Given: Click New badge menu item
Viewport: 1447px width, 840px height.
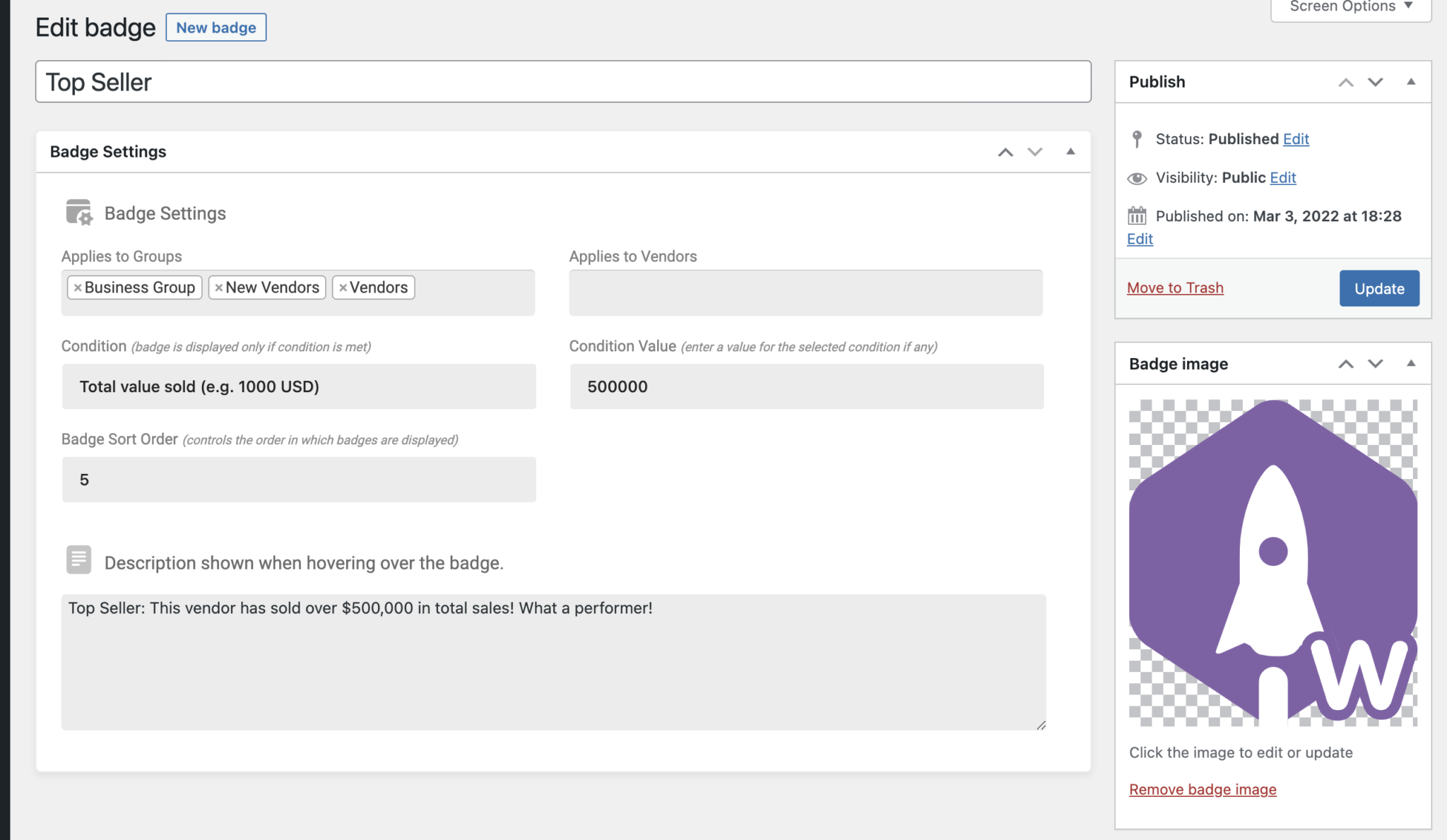Looking at the screenshot, I should [216, 27].
